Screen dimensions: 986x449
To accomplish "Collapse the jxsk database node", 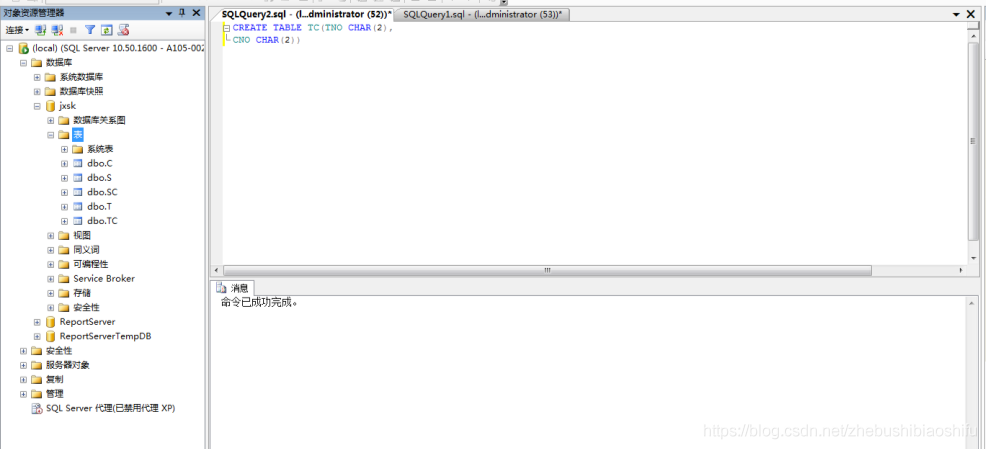I will pos(37,106).
